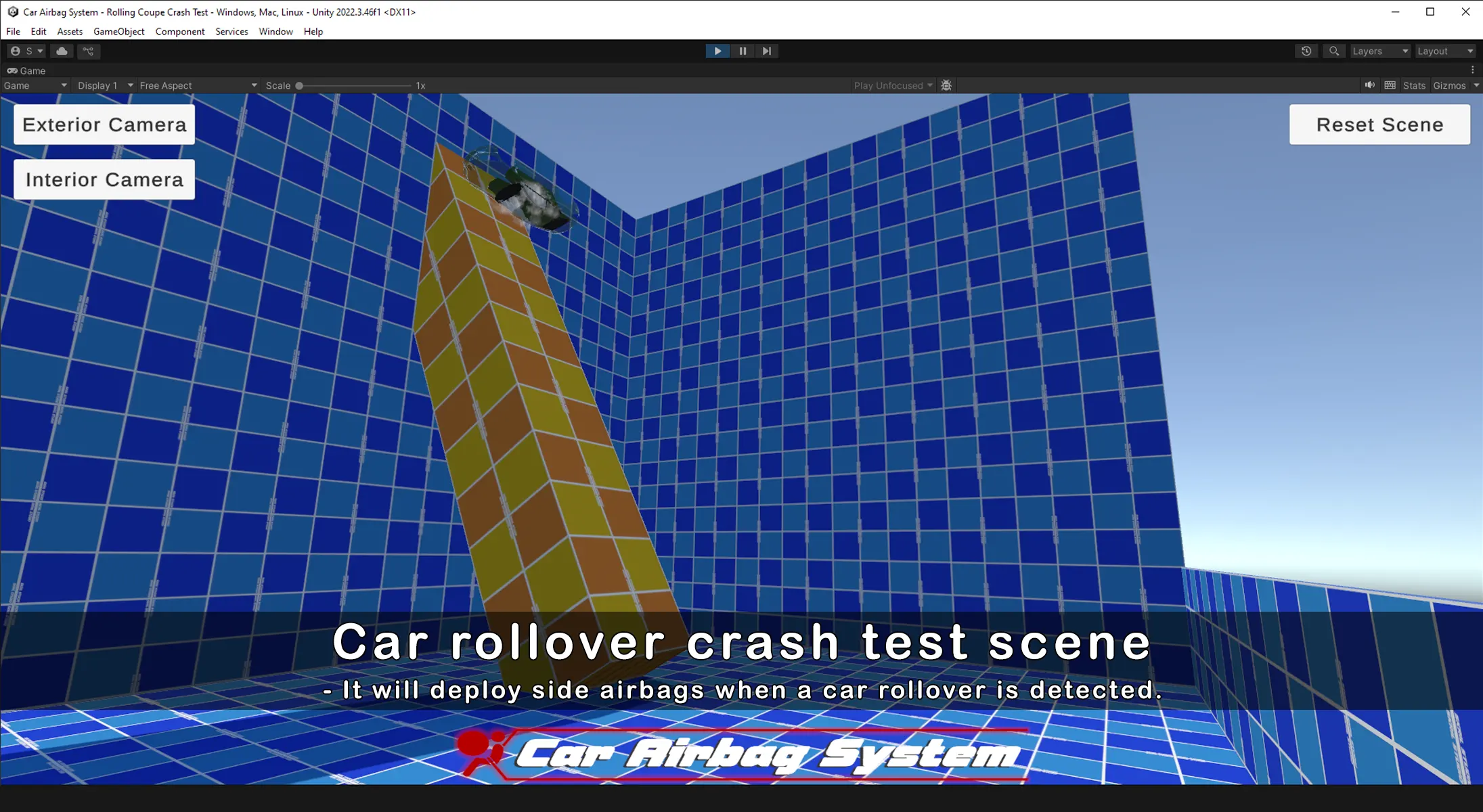Screen dimensions: 1483x812
Task: Open the Account dropdown
Action: coord(26,51)
